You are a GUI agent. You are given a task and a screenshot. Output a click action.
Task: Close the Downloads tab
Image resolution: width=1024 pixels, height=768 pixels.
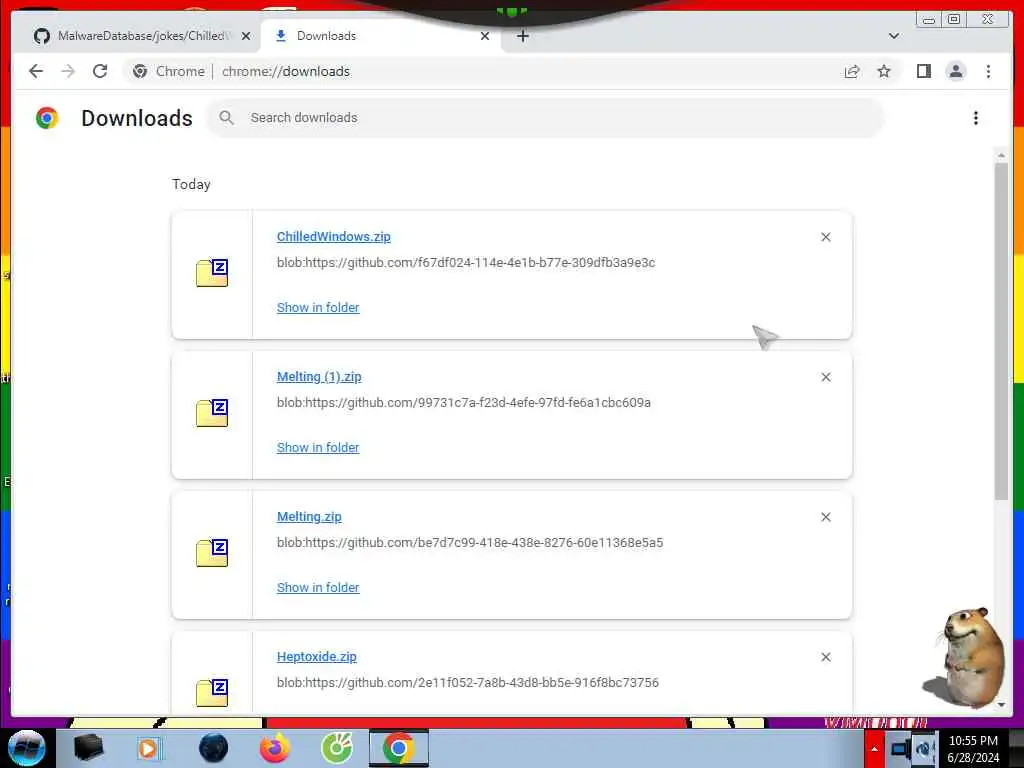485,36
